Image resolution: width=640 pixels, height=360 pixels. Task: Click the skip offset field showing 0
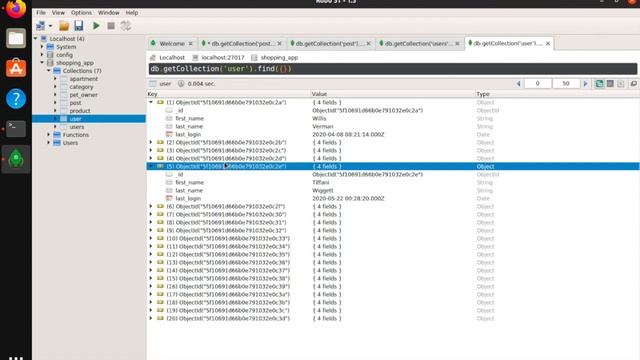537,84
